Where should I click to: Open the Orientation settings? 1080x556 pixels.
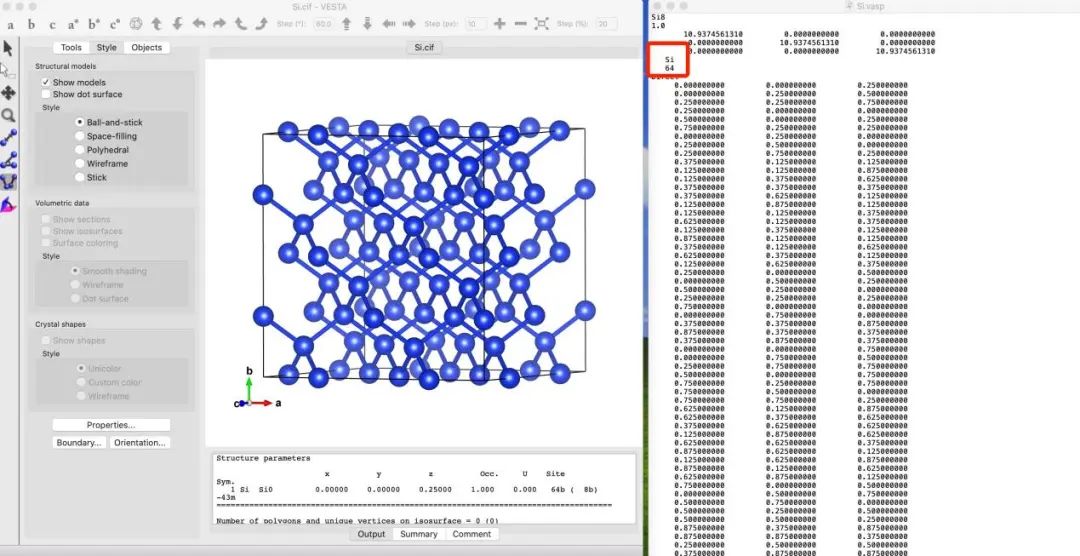point(140,442)
